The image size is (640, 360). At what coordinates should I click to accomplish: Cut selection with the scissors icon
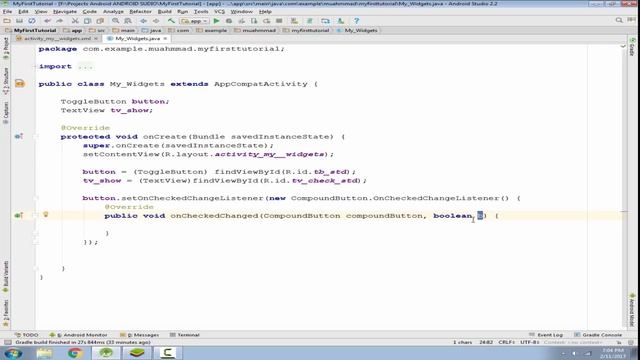point(75,21)
